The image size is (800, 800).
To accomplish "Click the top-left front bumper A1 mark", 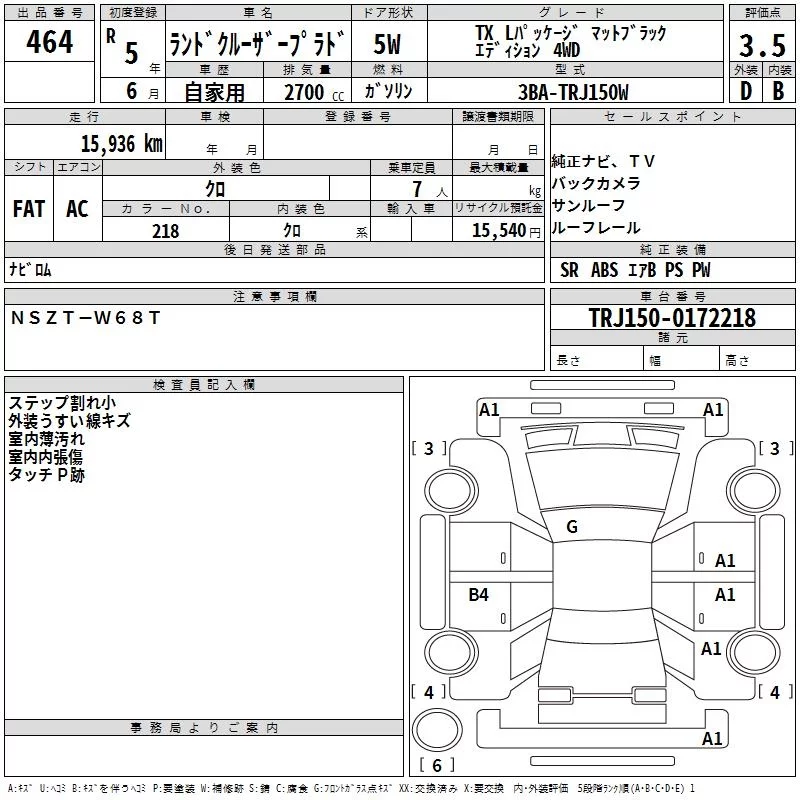I will (489, 410).
